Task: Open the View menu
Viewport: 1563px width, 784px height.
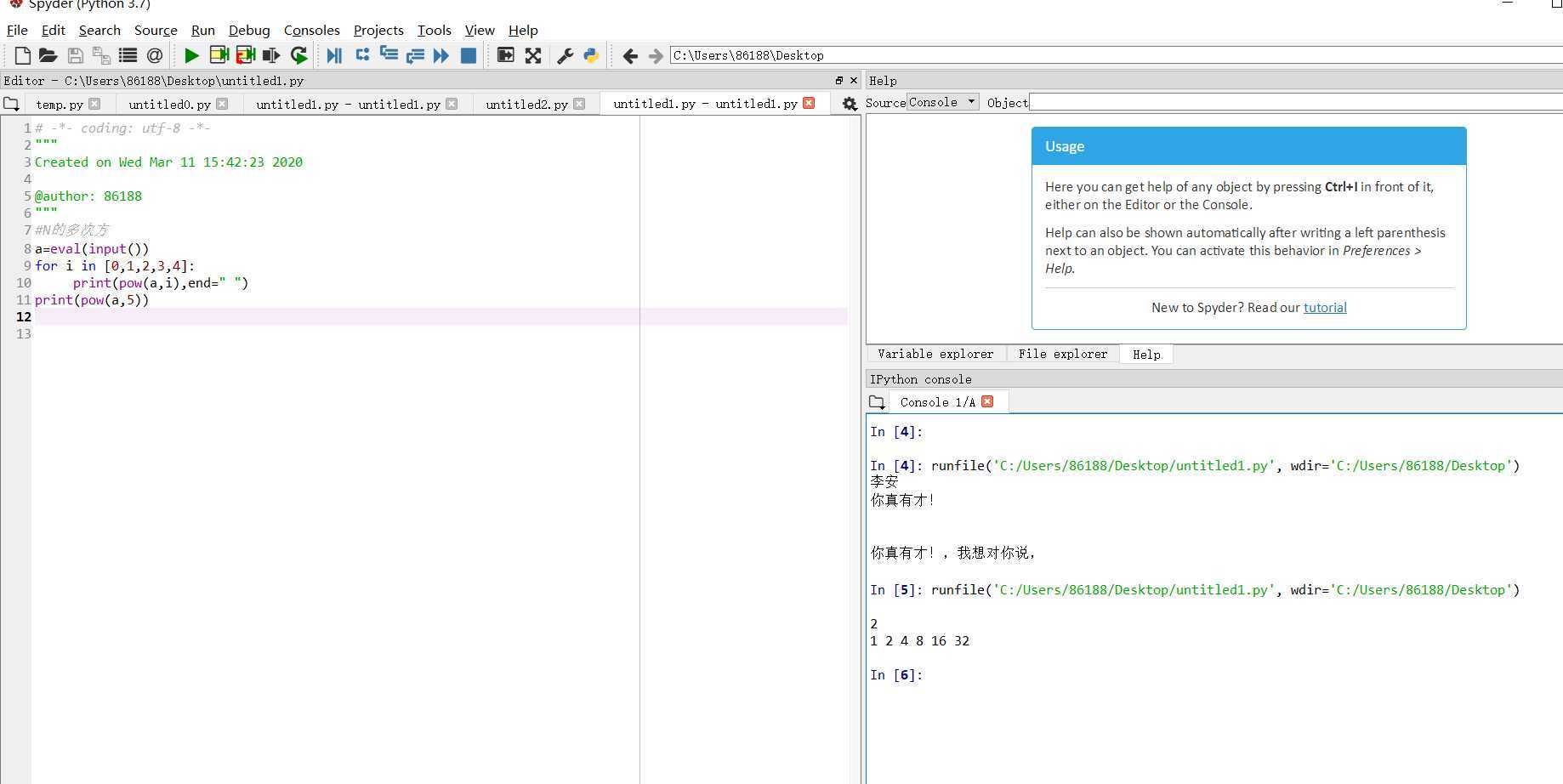Action: (x=480, y=30)
